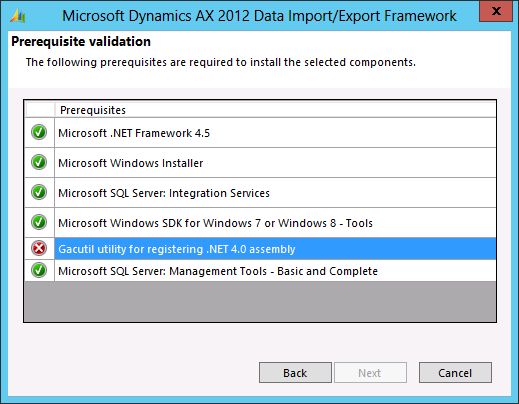This screenshot has height=404, width=519.
Task: Click the Back button
Action: point(295,373)
